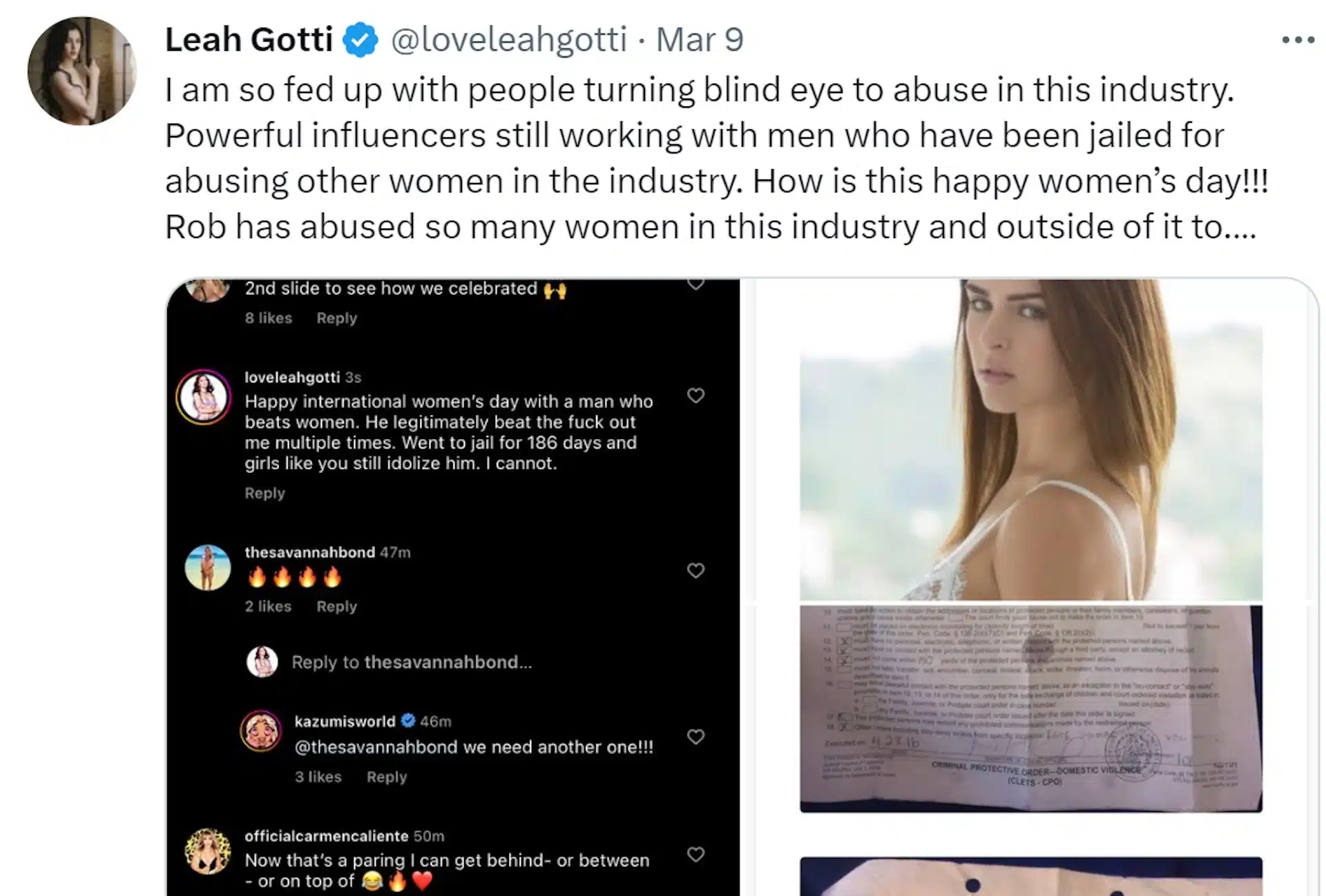Open the thesavannahbond beach avatar
Image resolution: width=1326 pixels, height=896 pixels.
point(208,568)
